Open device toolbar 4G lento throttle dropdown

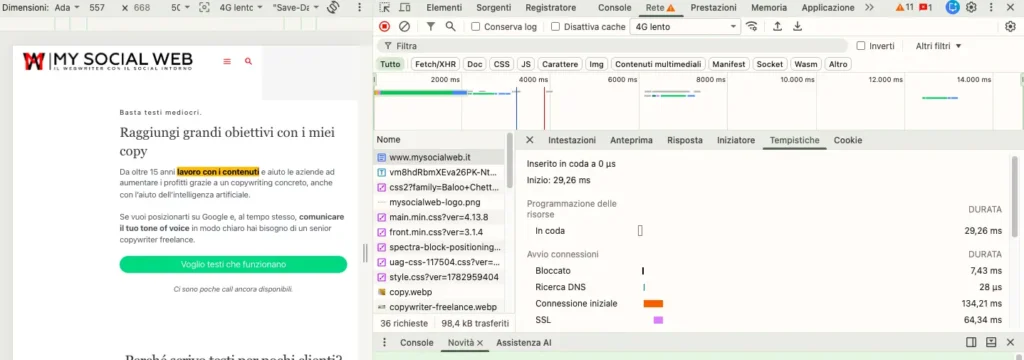tap(241, 8)
